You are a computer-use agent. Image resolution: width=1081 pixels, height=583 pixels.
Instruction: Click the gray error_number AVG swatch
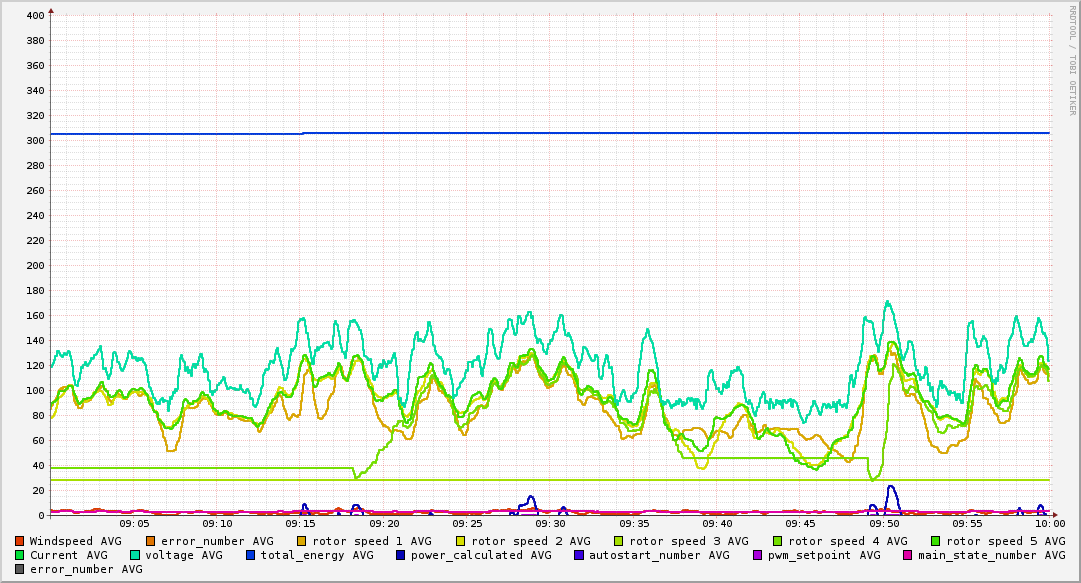pos(20,569)
